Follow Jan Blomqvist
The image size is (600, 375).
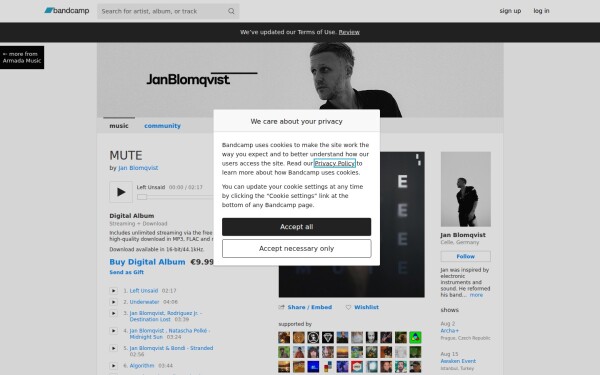466,256
